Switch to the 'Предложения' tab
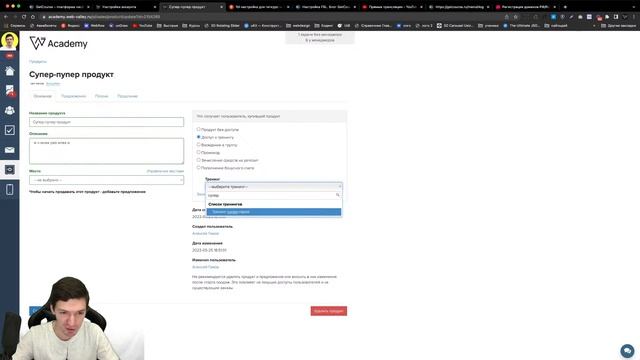 73,96
